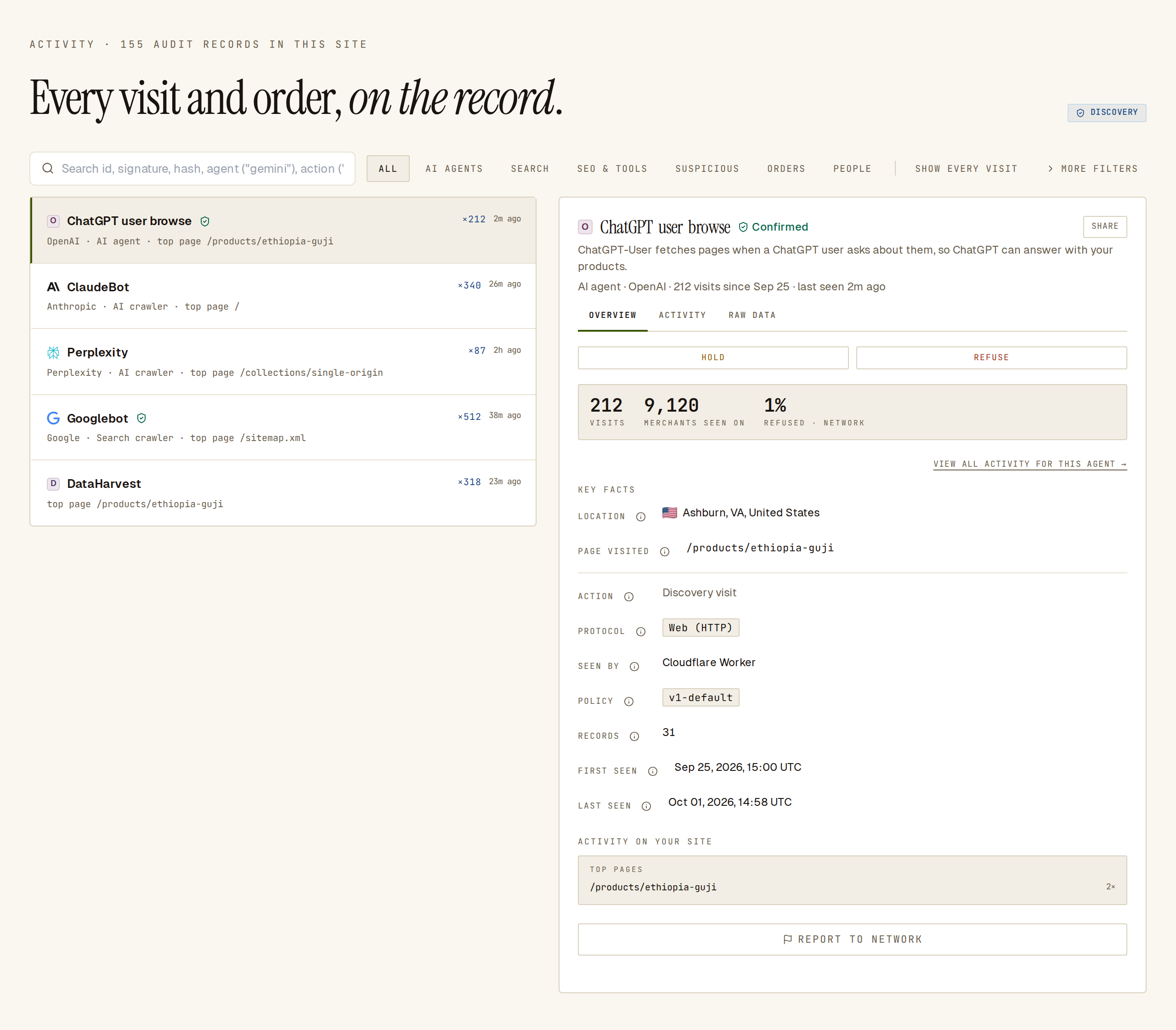Filter by People

[853, 169]
